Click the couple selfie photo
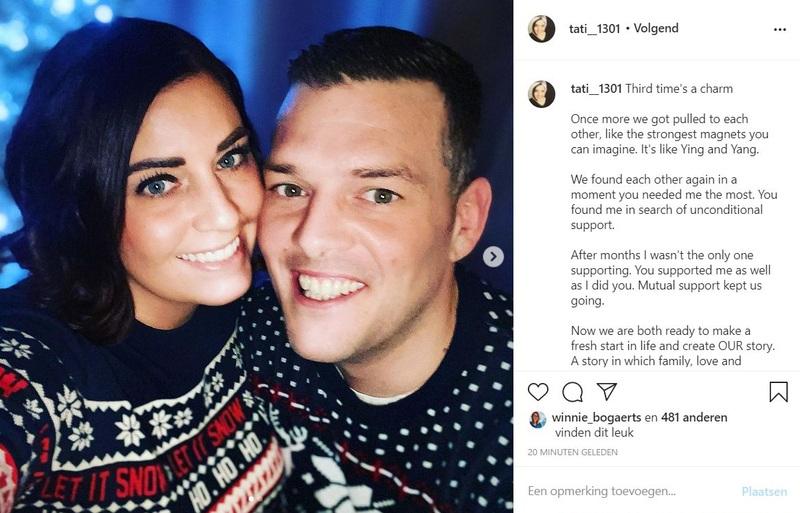The width and height of the screenshot is (800, 513). (256, 256)
